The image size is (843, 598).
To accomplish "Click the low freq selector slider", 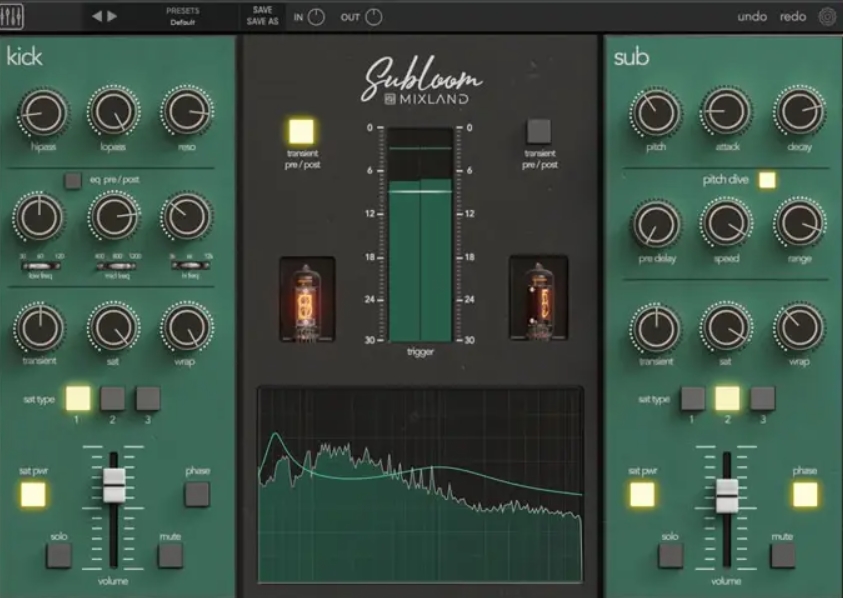I will click(x=40, y=266).
